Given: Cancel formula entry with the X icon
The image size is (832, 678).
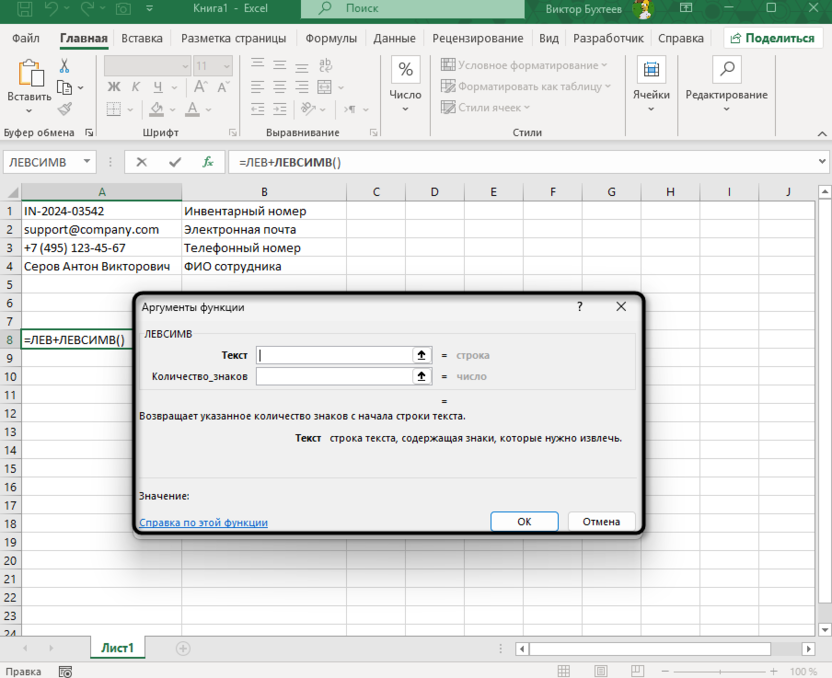Looking at the screenshot, I should pos(141,161).
